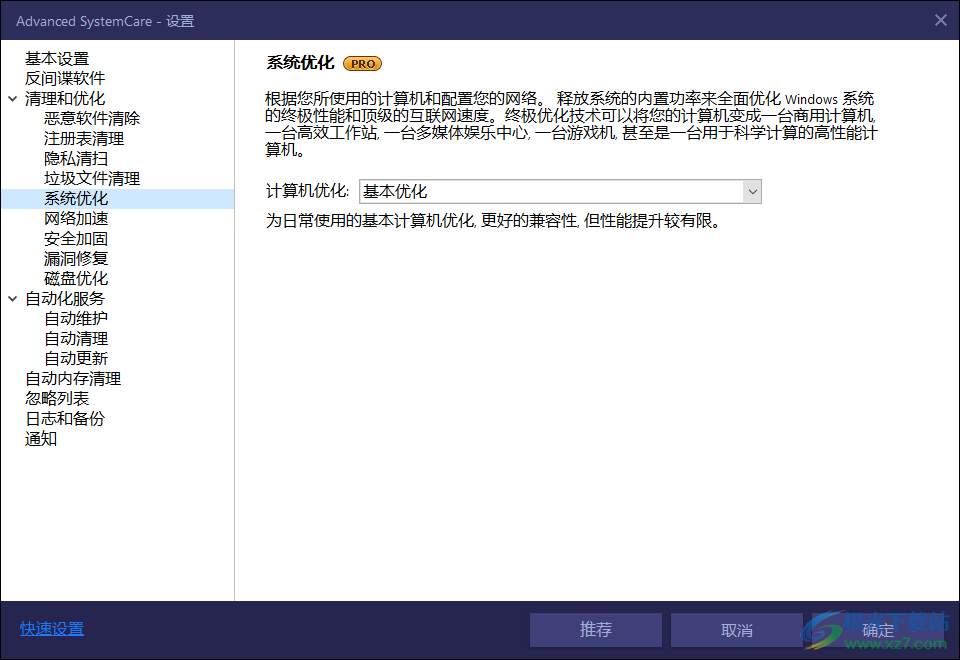960x660 pixels.
Task: Open 日志和备份 settings
Action: tap(65, 419)
